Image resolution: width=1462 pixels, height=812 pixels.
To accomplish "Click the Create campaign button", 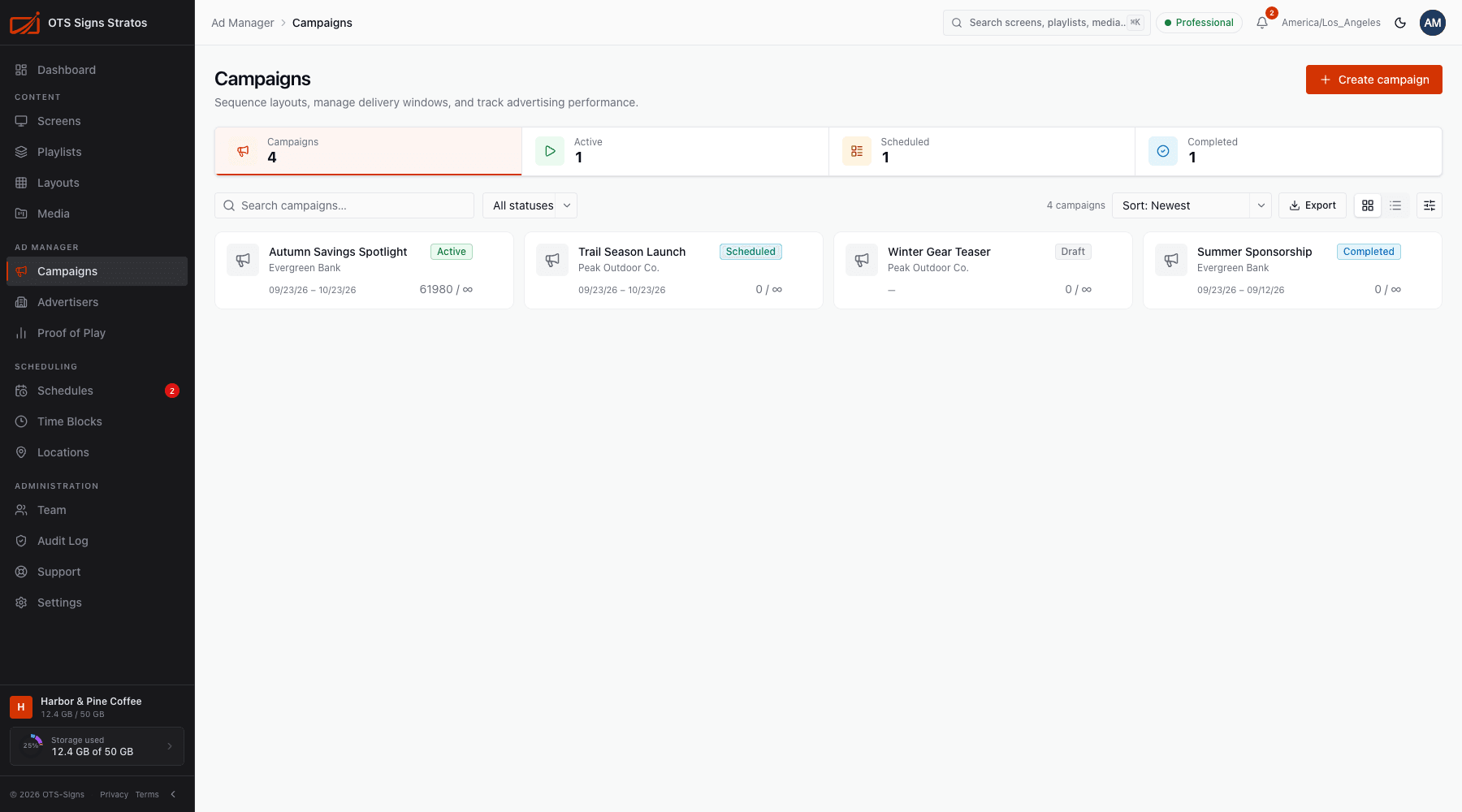I will tap(1374, 80).
